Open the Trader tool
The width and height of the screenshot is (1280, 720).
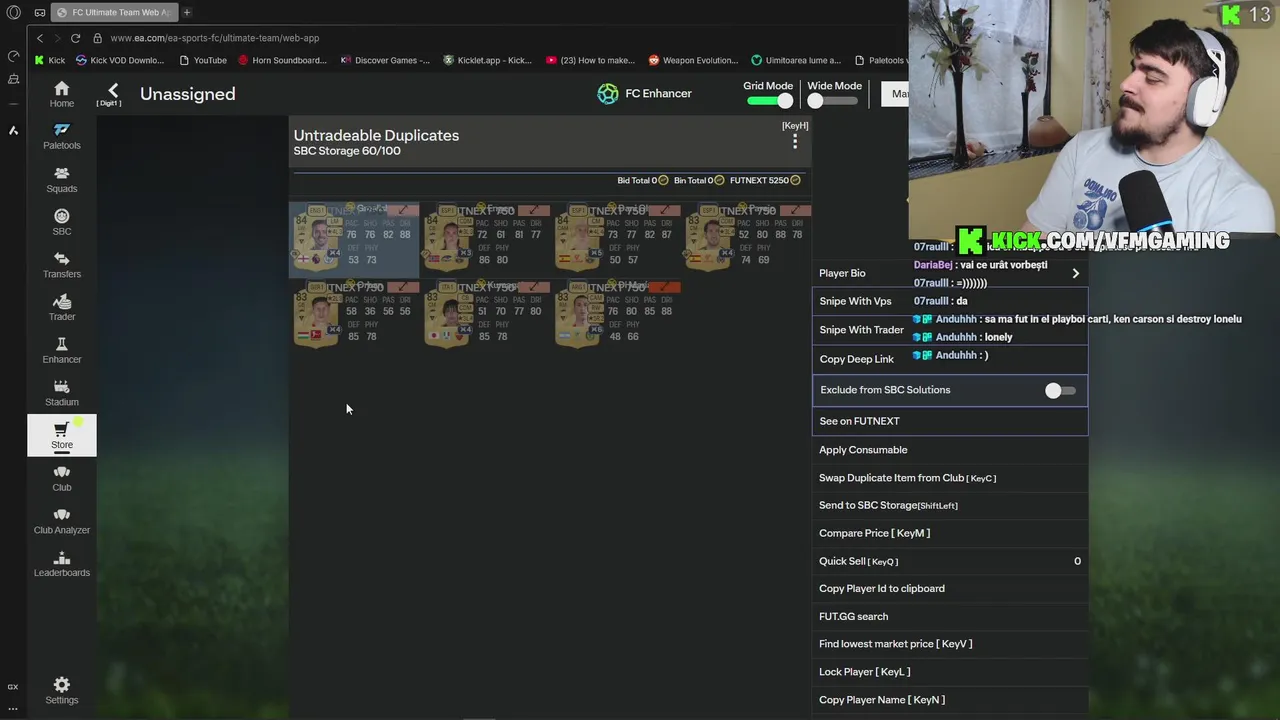click(62, 308)
